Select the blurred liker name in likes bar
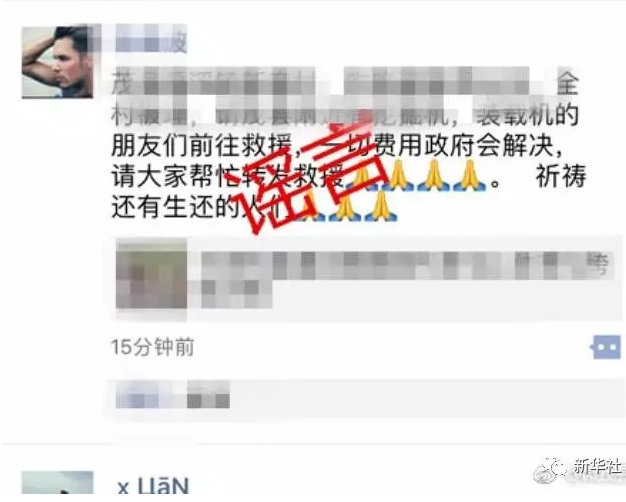626x502 pixels. pyautogui.click(x=172, y=396)
